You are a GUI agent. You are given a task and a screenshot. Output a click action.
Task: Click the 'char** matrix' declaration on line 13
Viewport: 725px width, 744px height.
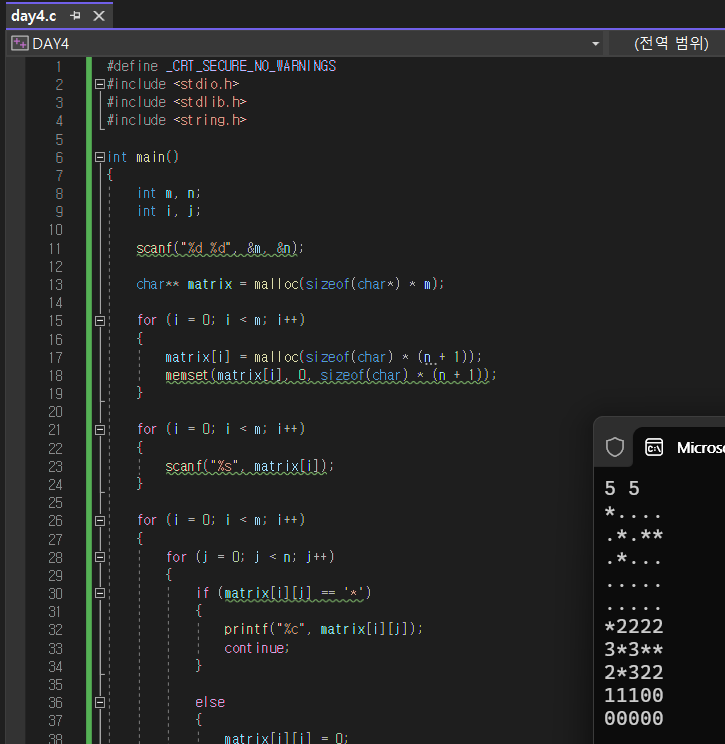tap(184, 284)
